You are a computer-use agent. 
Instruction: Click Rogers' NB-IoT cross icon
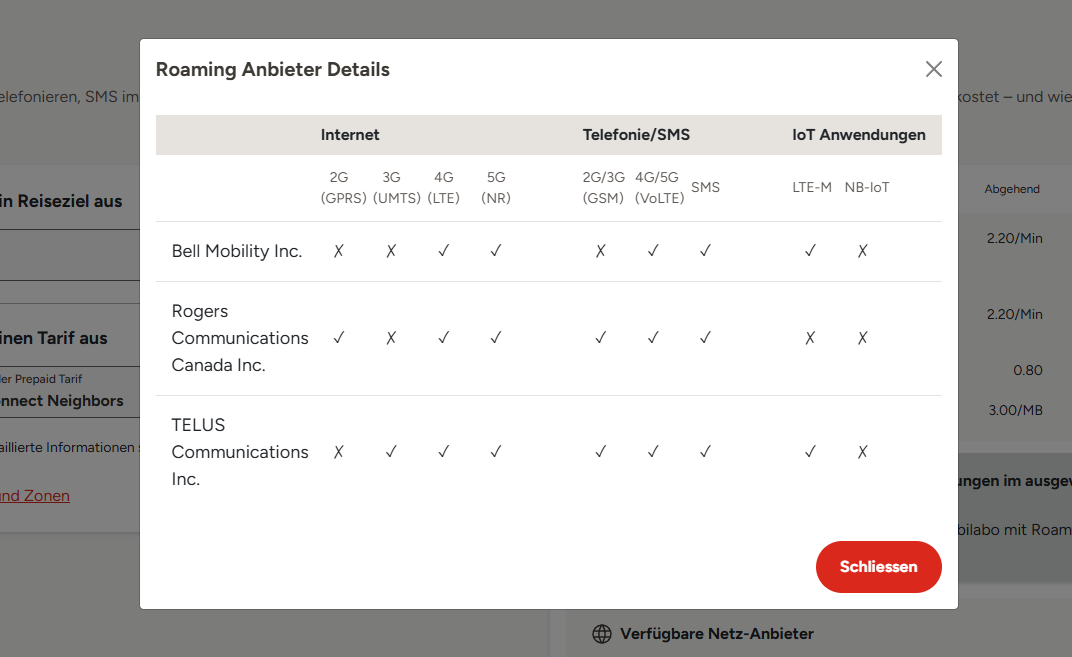click(862, 338)
